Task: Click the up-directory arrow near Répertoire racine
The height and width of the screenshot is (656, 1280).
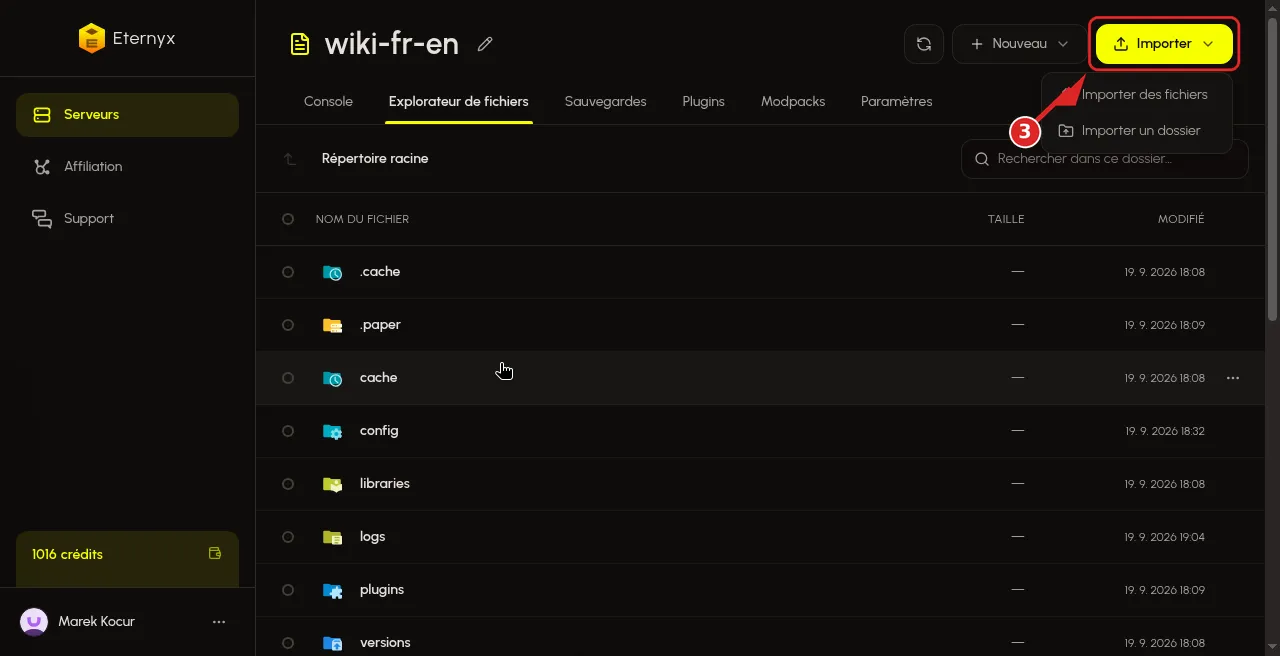Action: [289, 159]
